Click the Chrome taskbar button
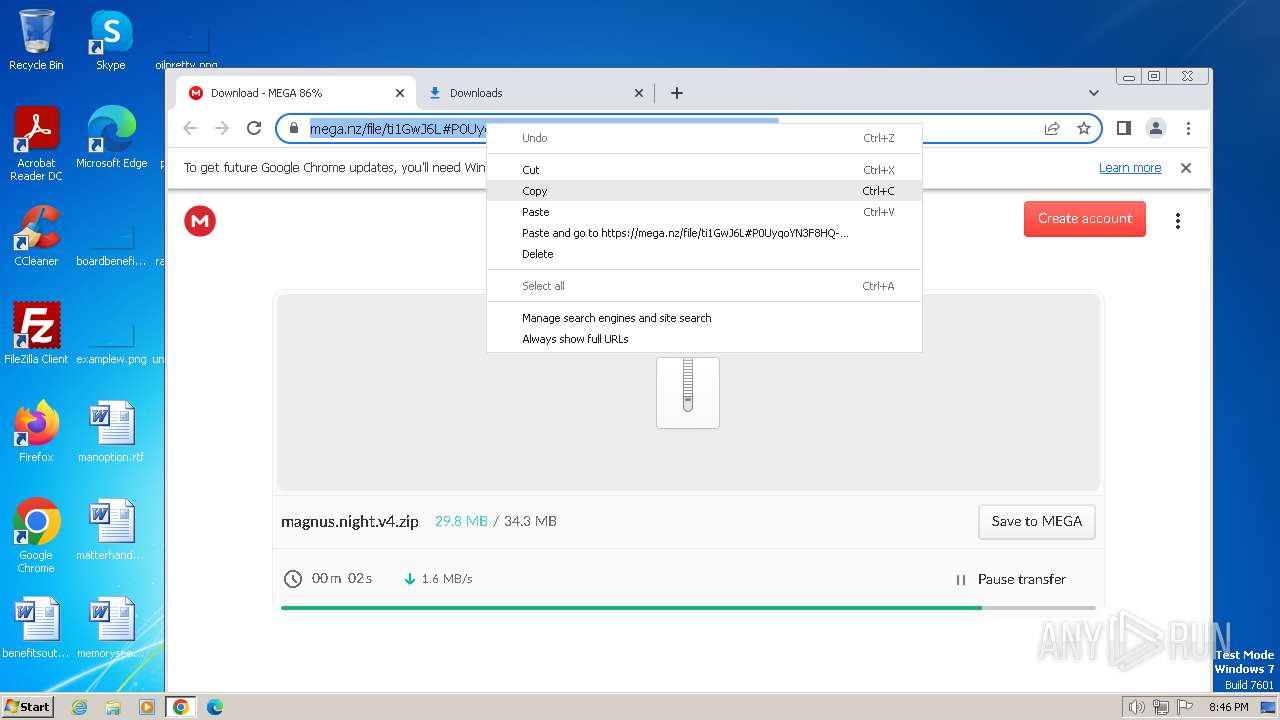Viewport: 1280px width, 720px height. (181, 707)
